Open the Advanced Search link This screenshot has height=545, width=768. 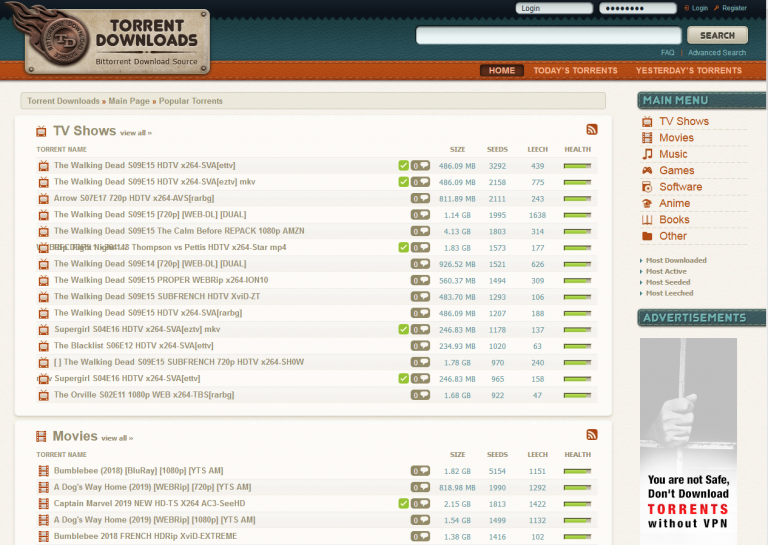[716, 53]
